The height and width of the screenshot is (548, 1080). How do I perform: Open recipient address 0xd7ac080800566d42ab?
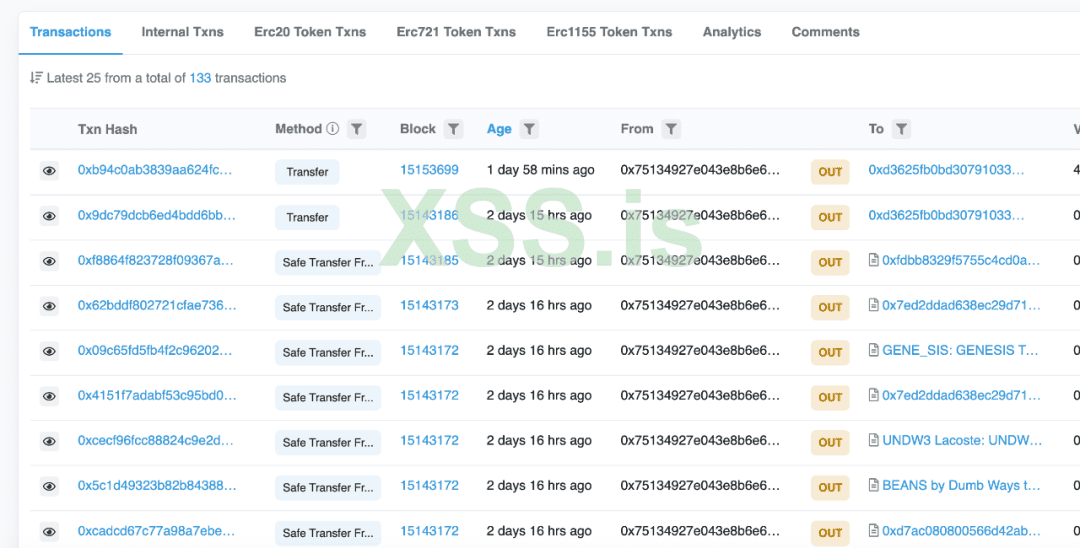[x=962, y=531]
